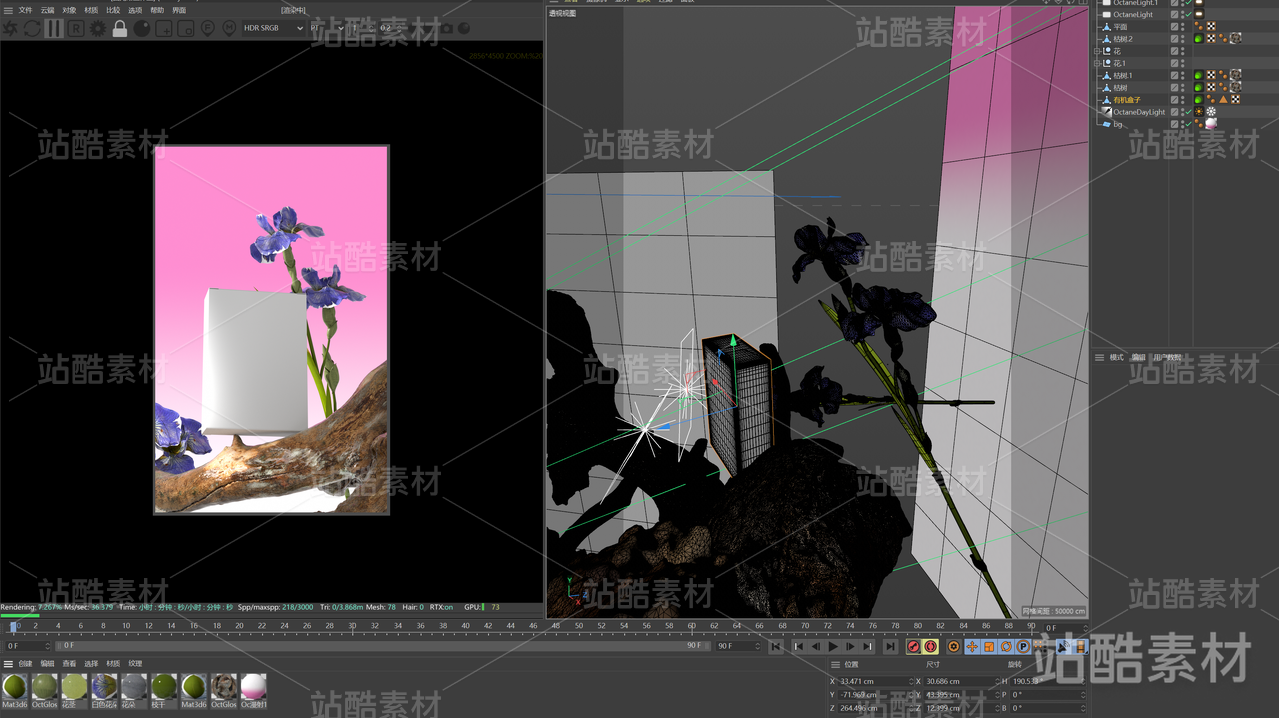Toggle visibility dots of 平面 object
This screenshot has height=718, width=1279.
point(1182,27)
